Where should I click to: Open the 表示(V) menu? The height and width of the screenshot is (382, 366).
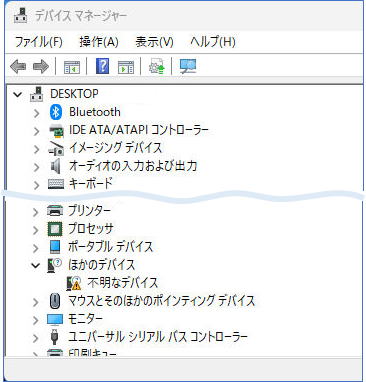[154, 42]
